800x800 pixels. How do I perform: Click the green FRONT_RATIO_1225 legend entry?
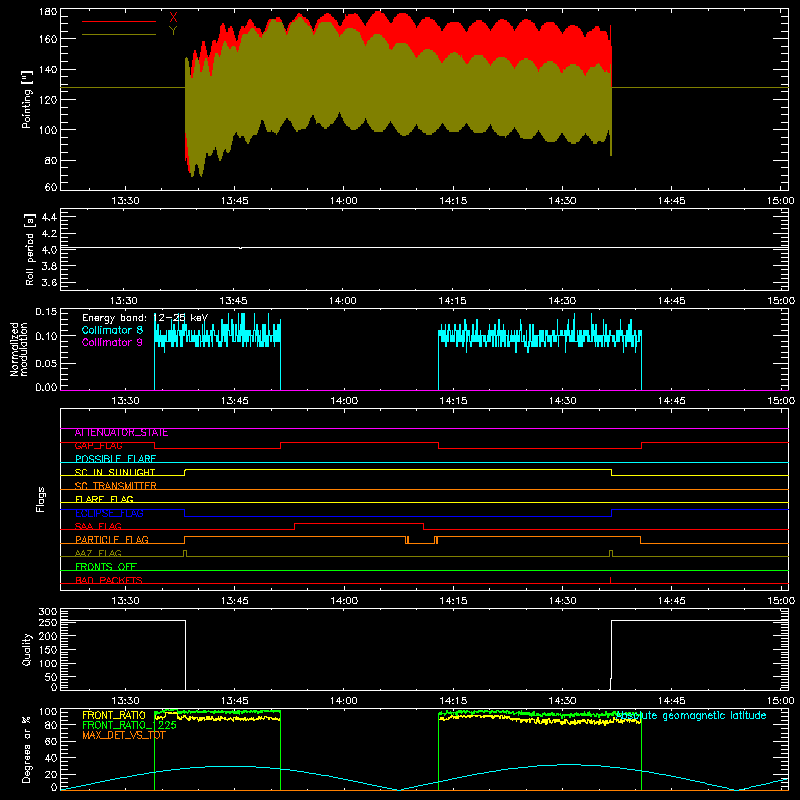[x=130, y=725]
